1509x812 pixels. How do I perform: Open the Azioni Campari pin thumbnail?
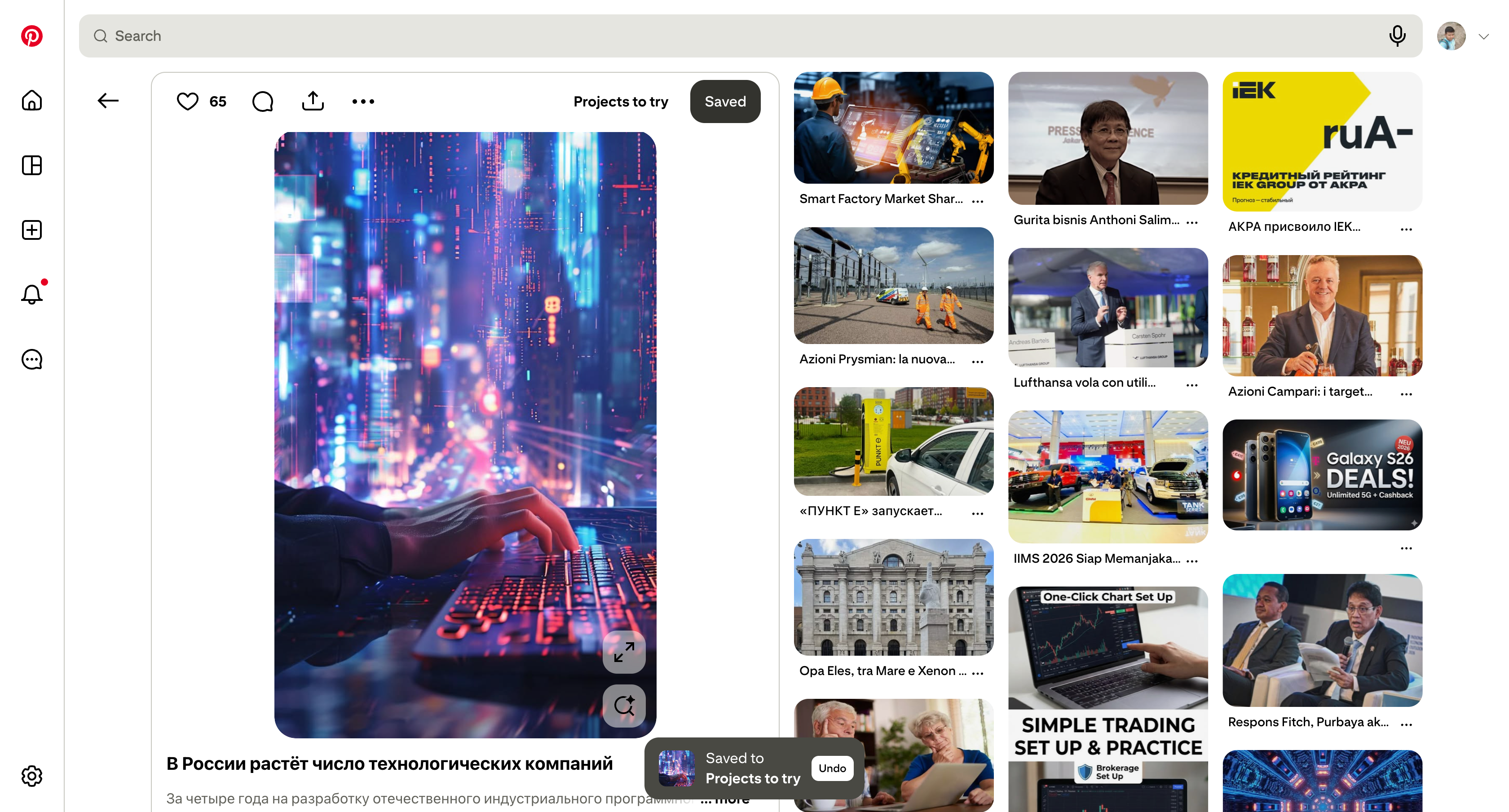pos(1322,316)
